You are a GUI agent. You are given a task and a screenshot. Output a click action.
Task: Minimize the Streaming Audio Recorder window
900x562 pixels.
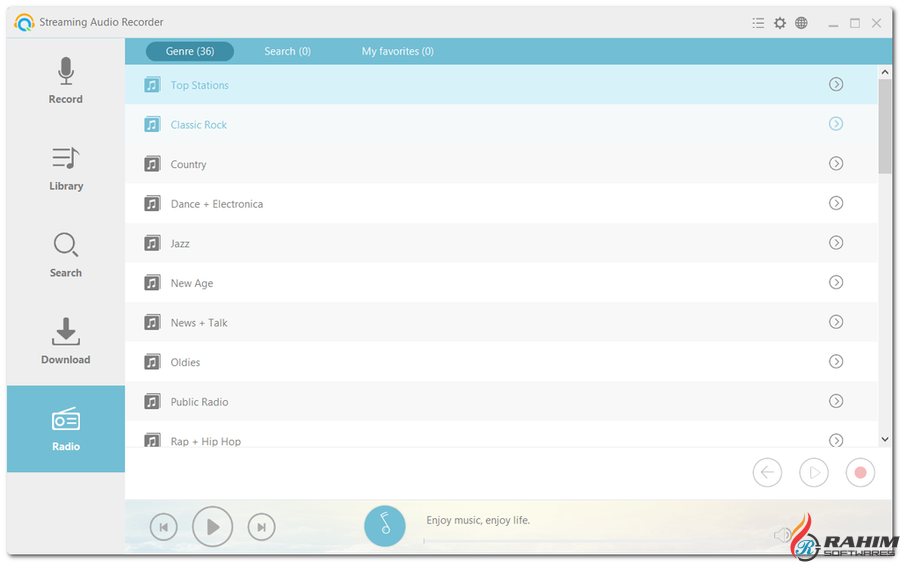click(x=833, y=24)
